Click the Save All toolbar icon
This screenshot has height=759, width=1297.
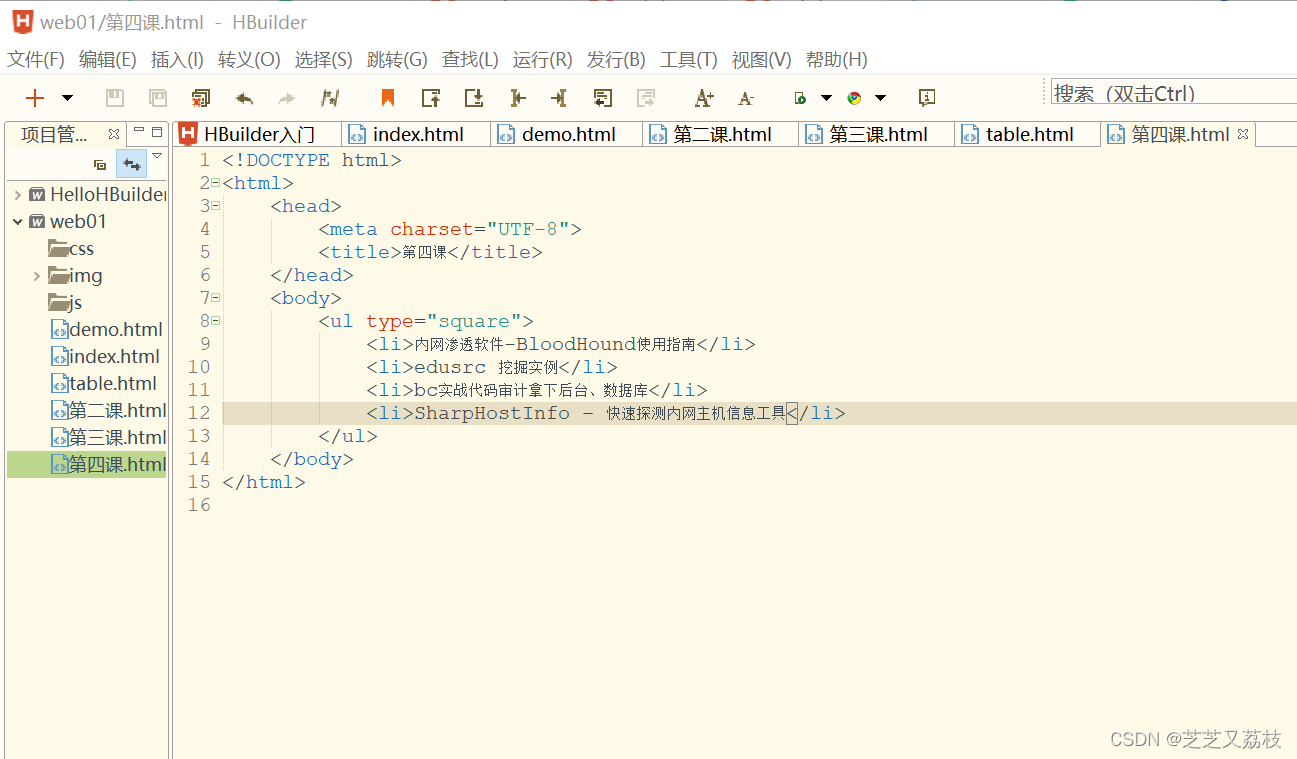pyautogui.click(x=158, y=97)
